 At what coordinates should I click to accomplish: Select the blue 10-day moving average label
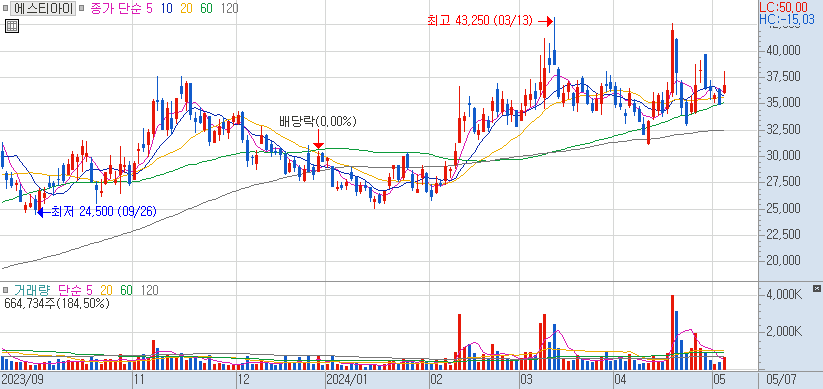(168, 8)
